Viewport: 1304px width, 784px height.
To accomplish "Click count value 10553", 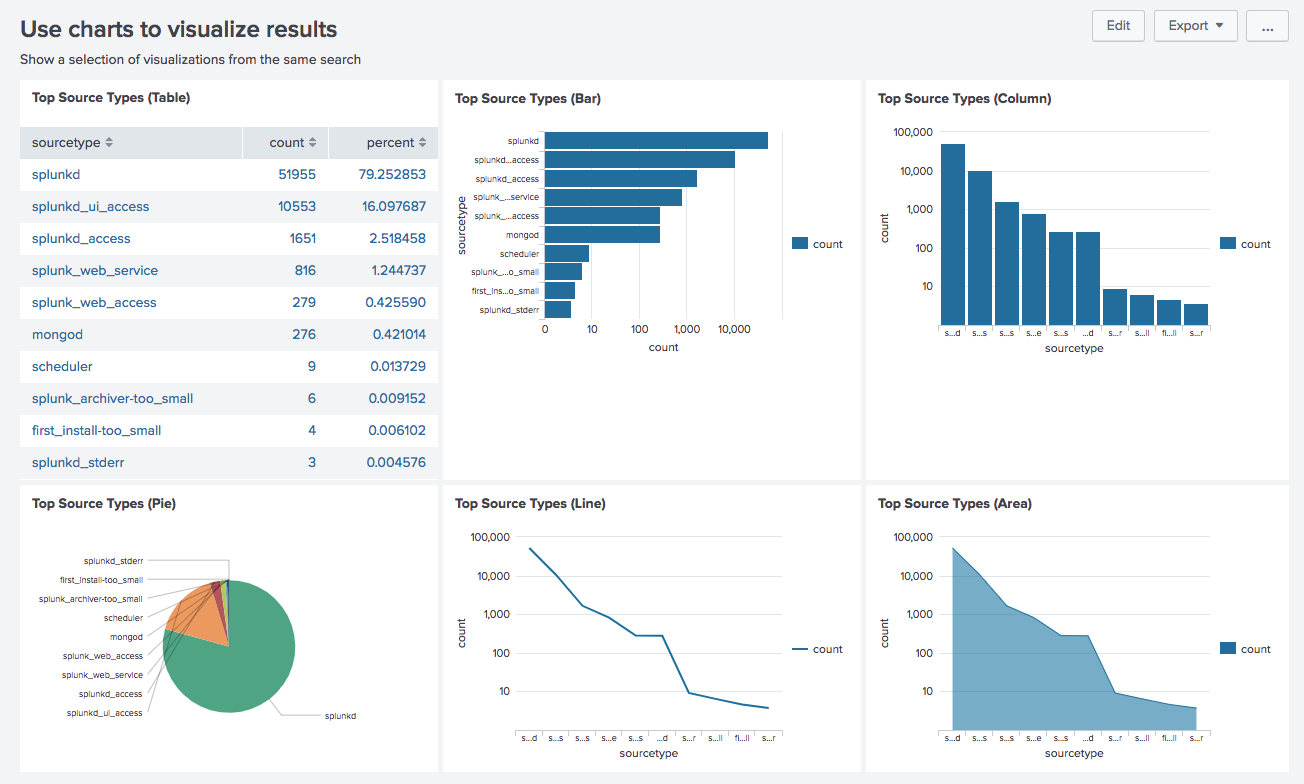I will coord(297,207).
